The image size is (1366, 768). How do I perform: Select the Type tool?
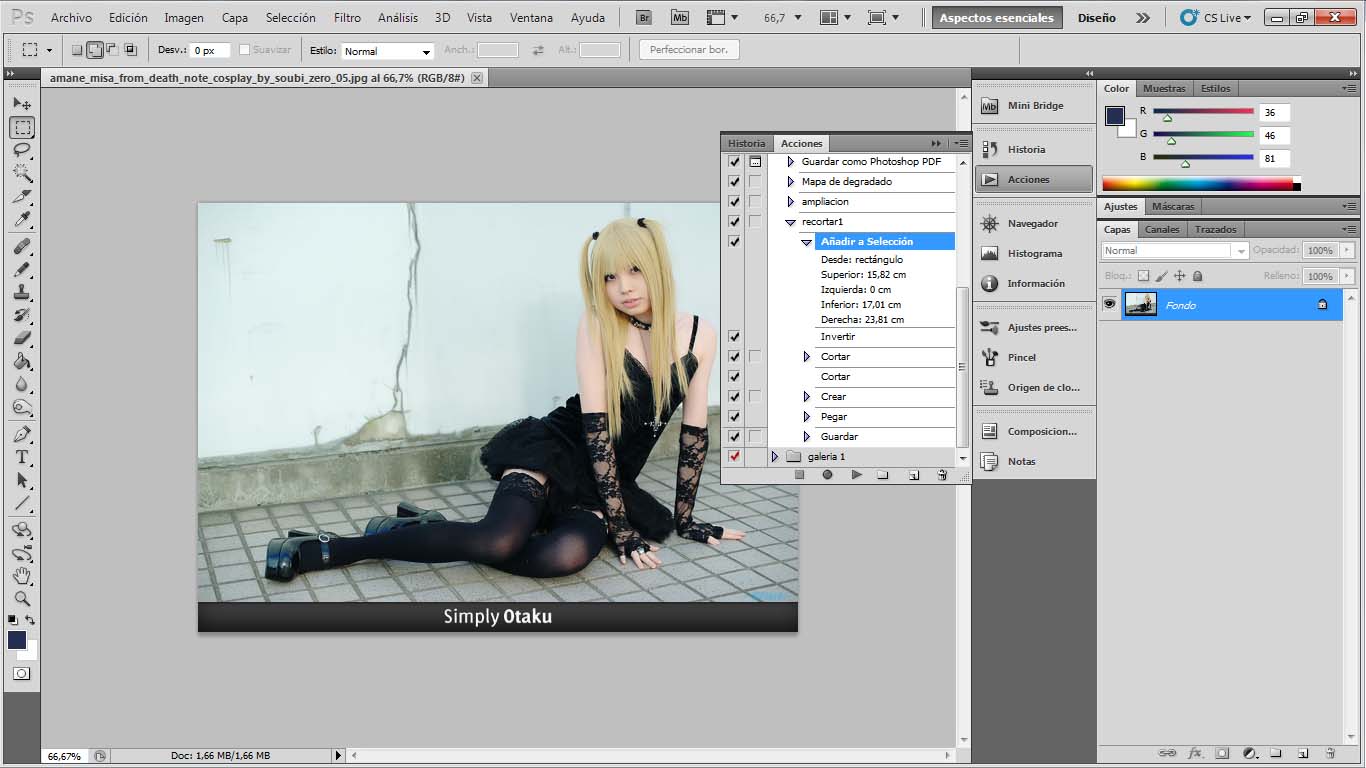point(22,457)
